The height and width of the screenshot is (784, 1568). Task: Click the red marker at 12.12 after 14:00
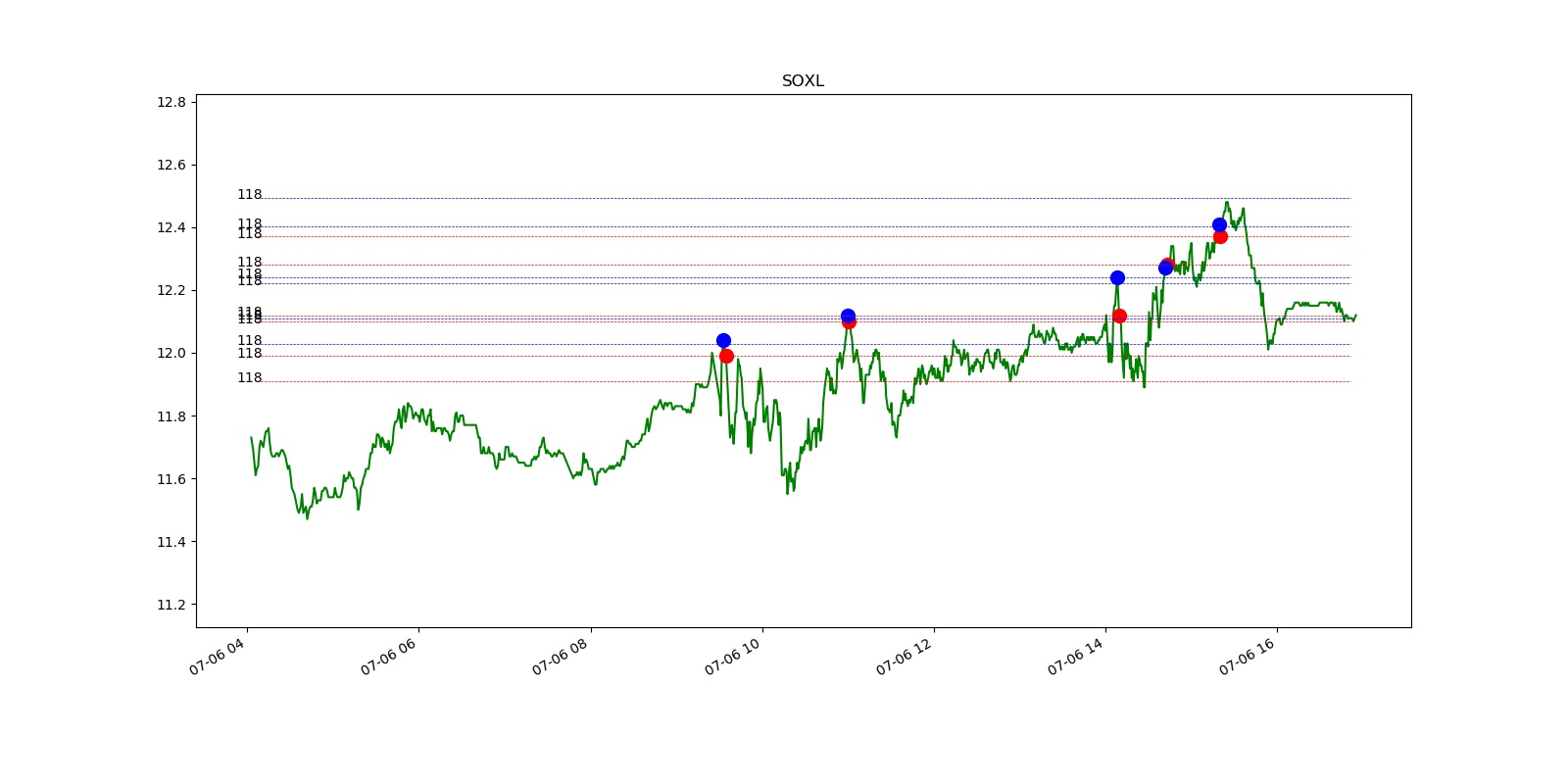(1119, 316)
